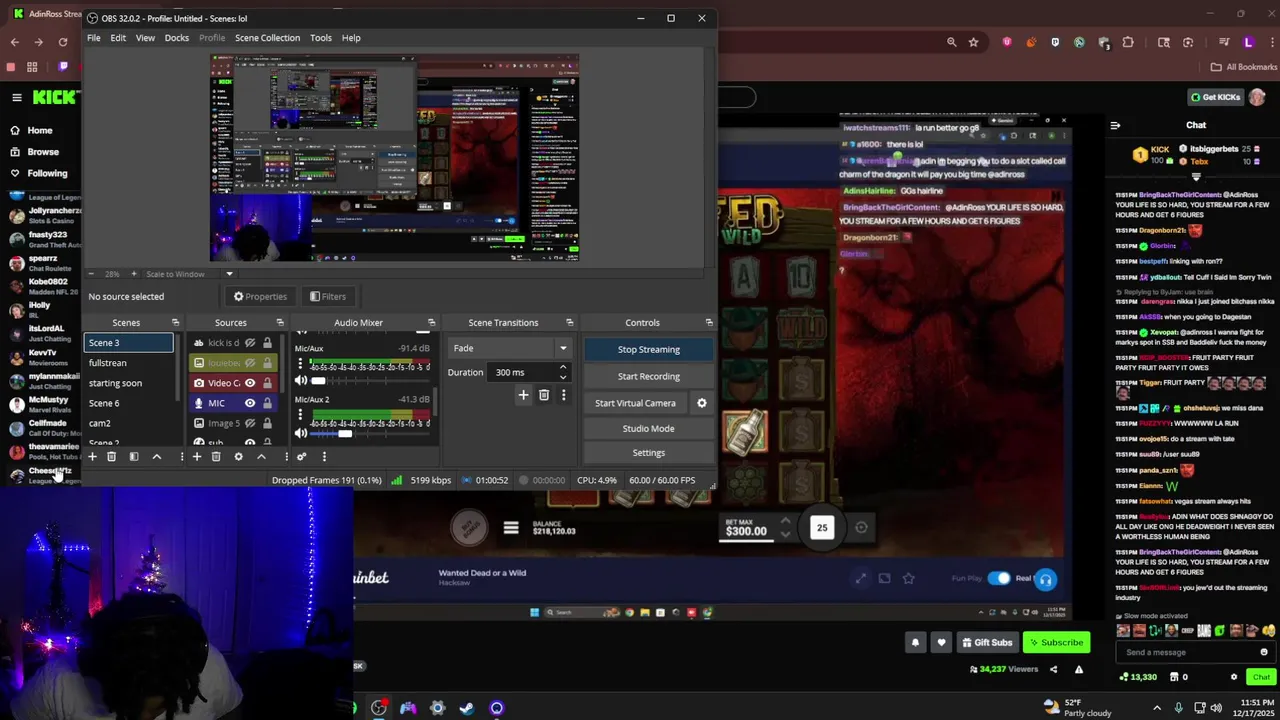Click Start Virtual Camera button
1280x720 pixels.
[635, 403]
